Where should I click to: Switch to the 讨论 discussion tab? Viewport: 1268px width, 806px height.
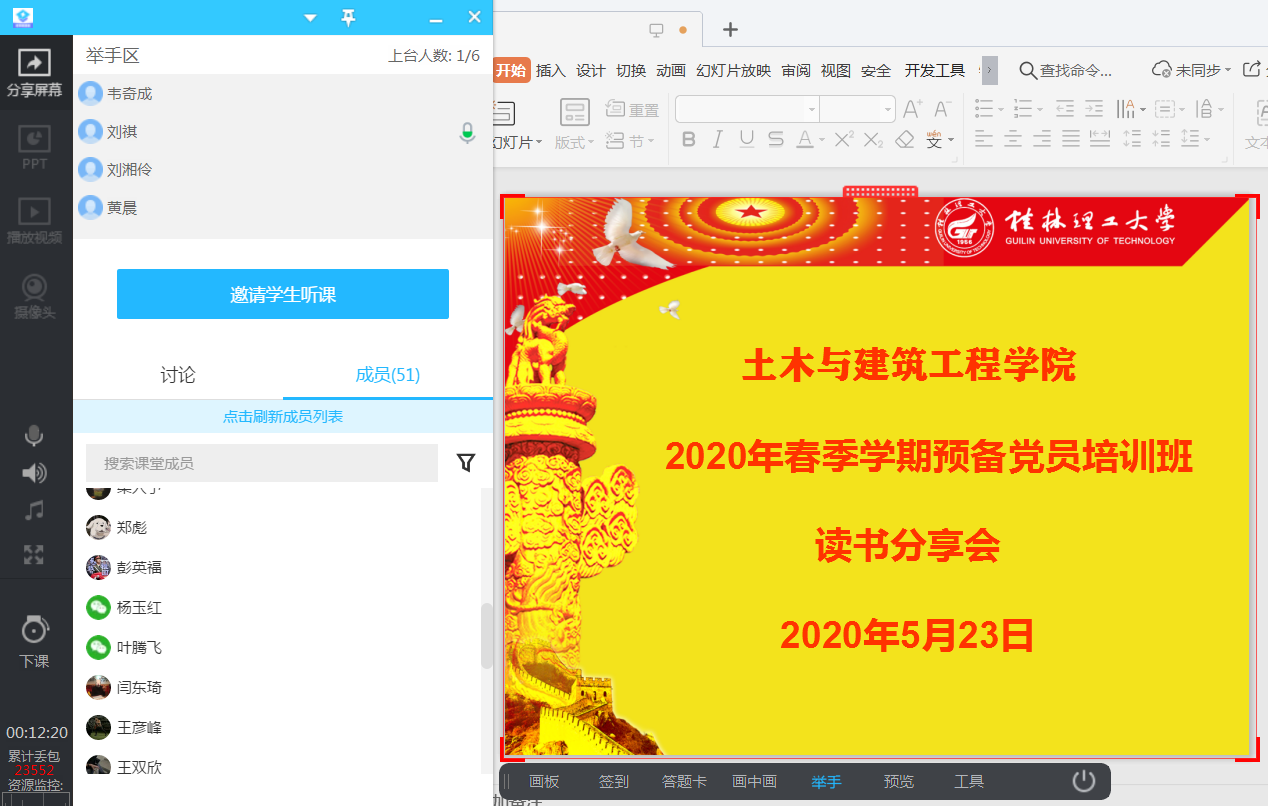[x=178, y=375]
